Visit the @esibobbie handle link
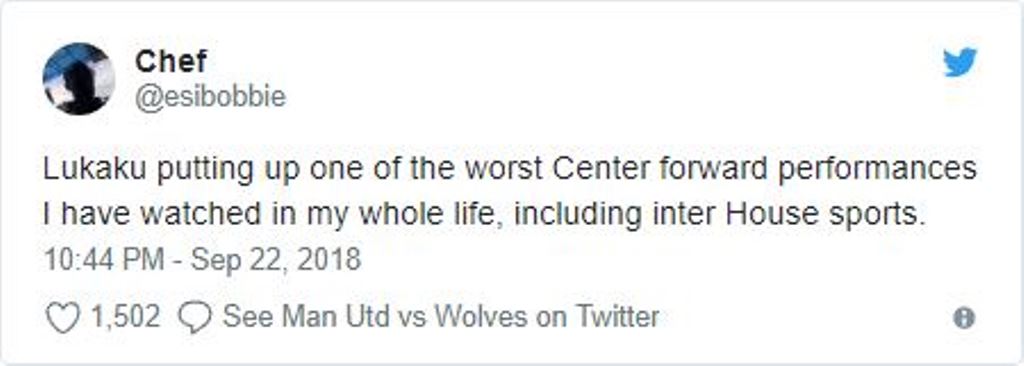 [x=210, y=97]
